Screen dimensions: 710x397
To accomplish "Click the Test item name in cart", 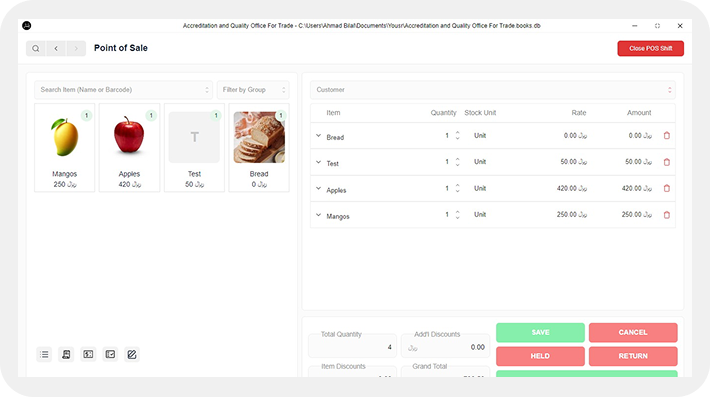I will (x=332, y=163).
